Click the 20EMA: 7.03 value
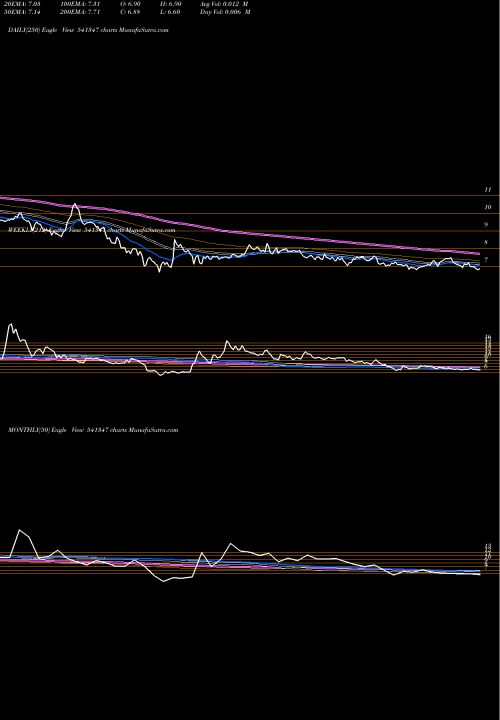The height and width of the screenshot is (720, 500). (21, 4)
